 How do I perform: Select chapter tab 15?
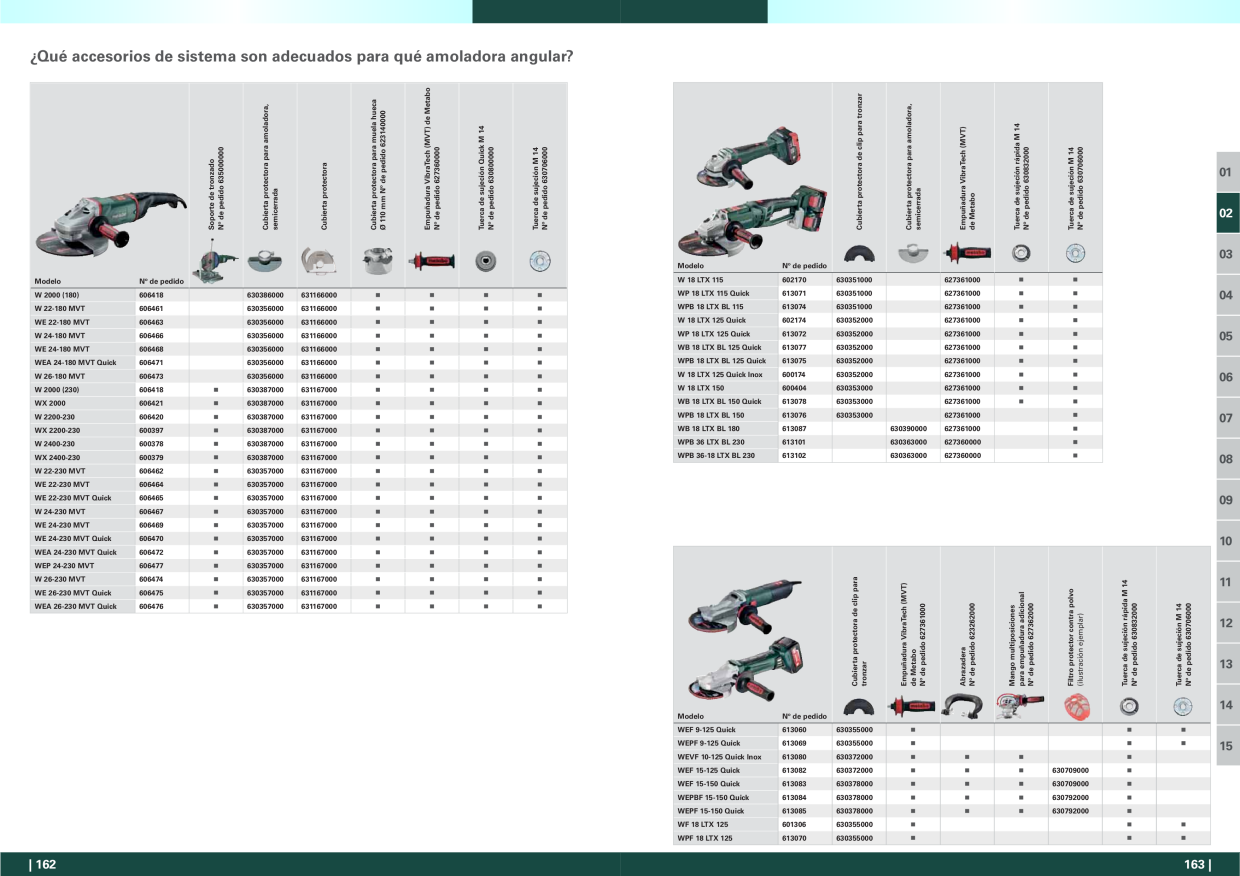(1226, 746)
